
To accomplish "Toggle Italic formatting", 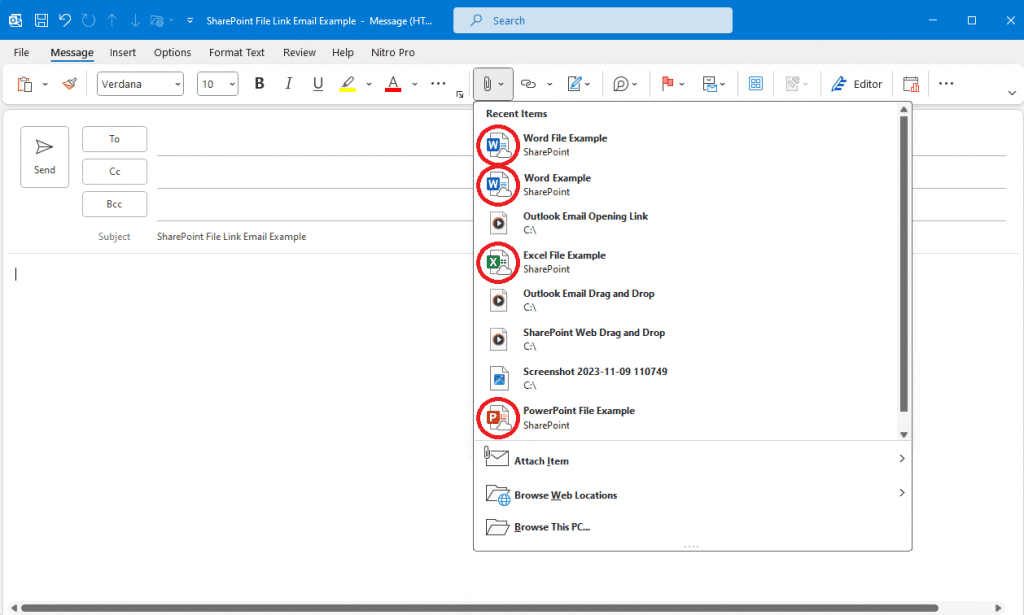I will (x=288, y=84).
